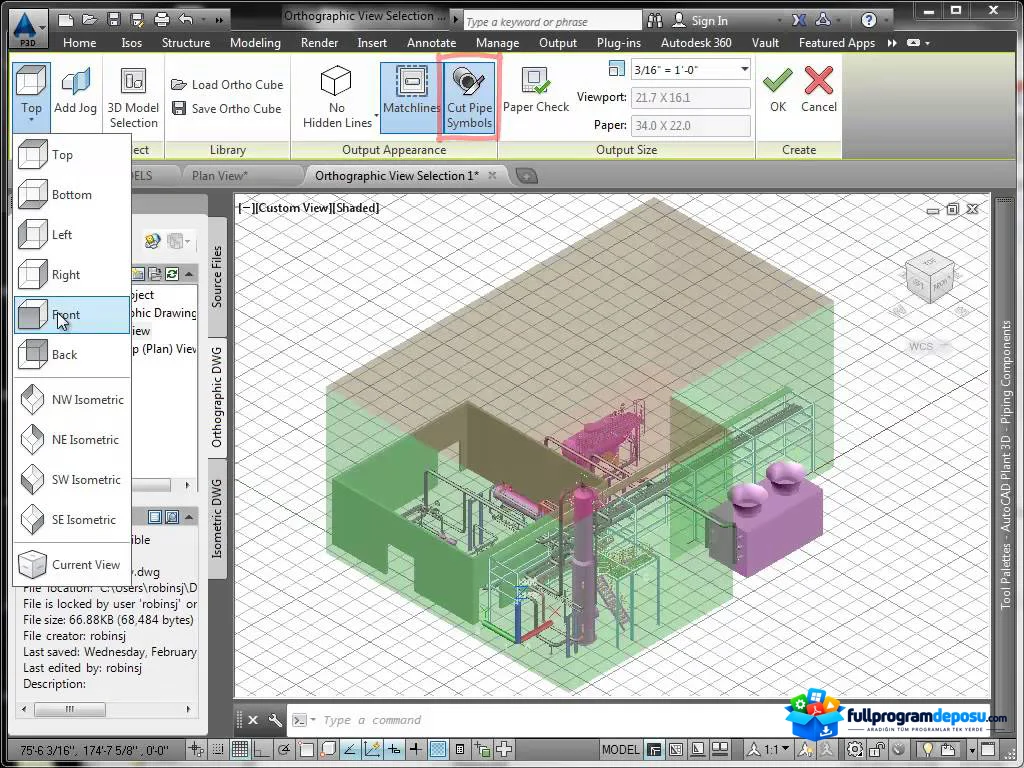Screen dimensions: 1024x768
Task: Click the annotation scale icon in status bar
Action: [x=754, y=749]
